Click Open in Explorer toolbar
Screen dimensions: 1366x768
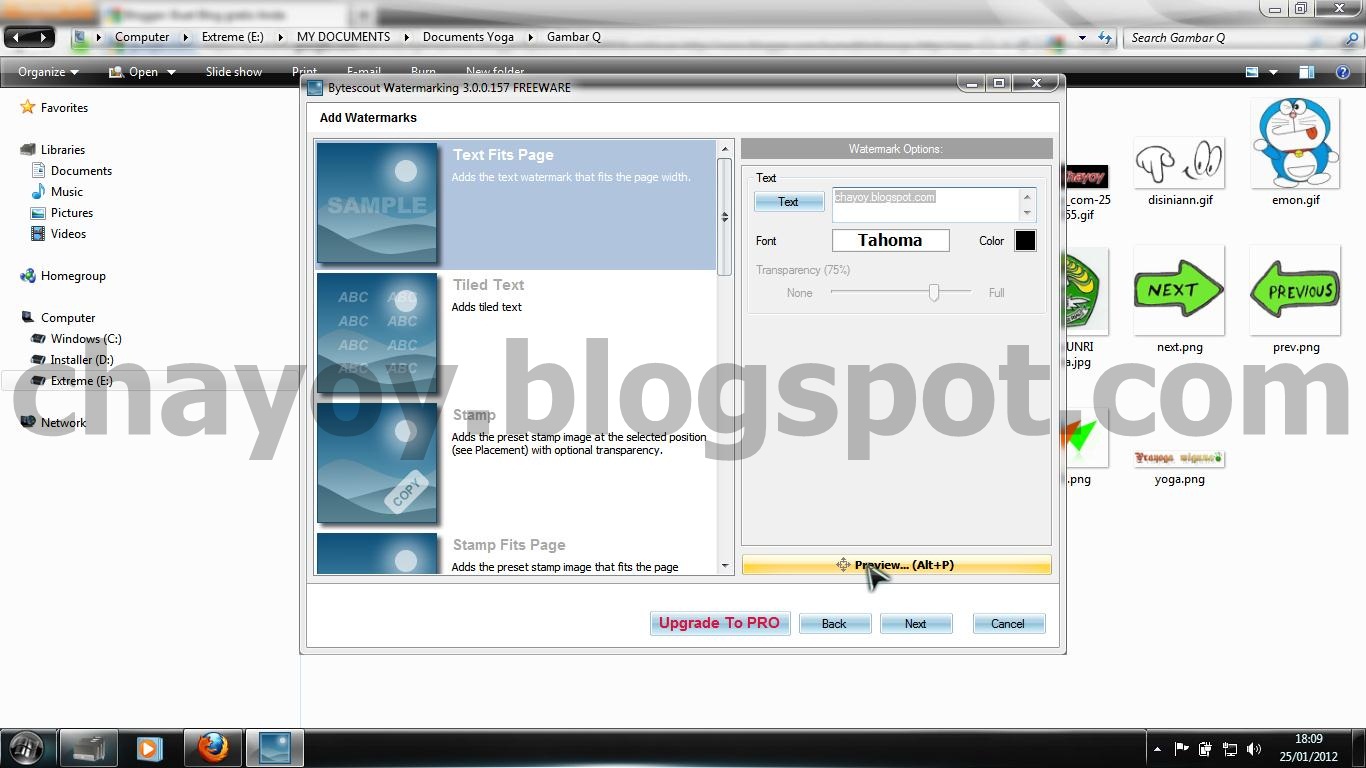coord(133,72)
